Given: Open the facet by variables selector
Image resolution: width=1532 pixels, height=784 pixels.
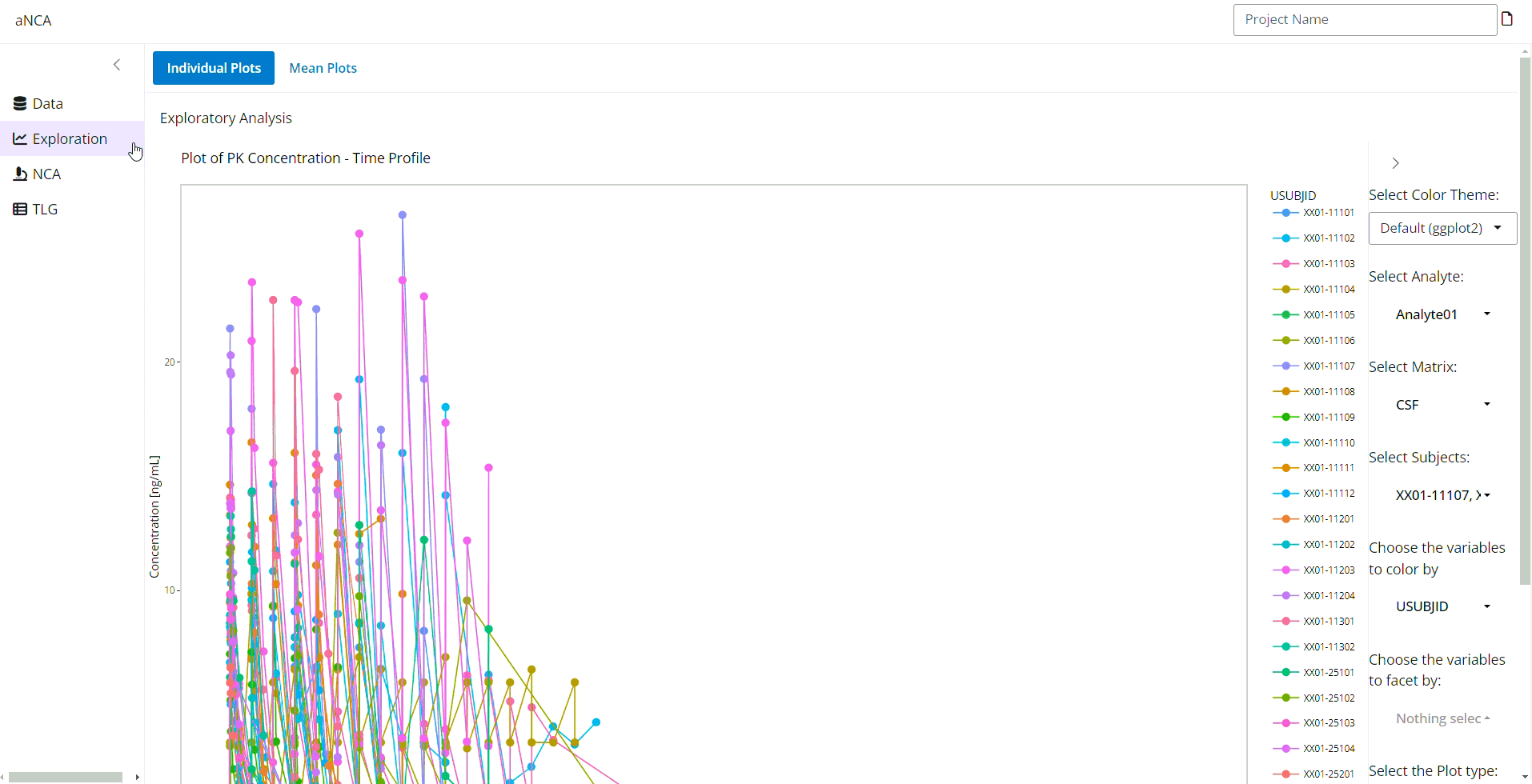Looking at the screenshot, I should pos(1442,718).
